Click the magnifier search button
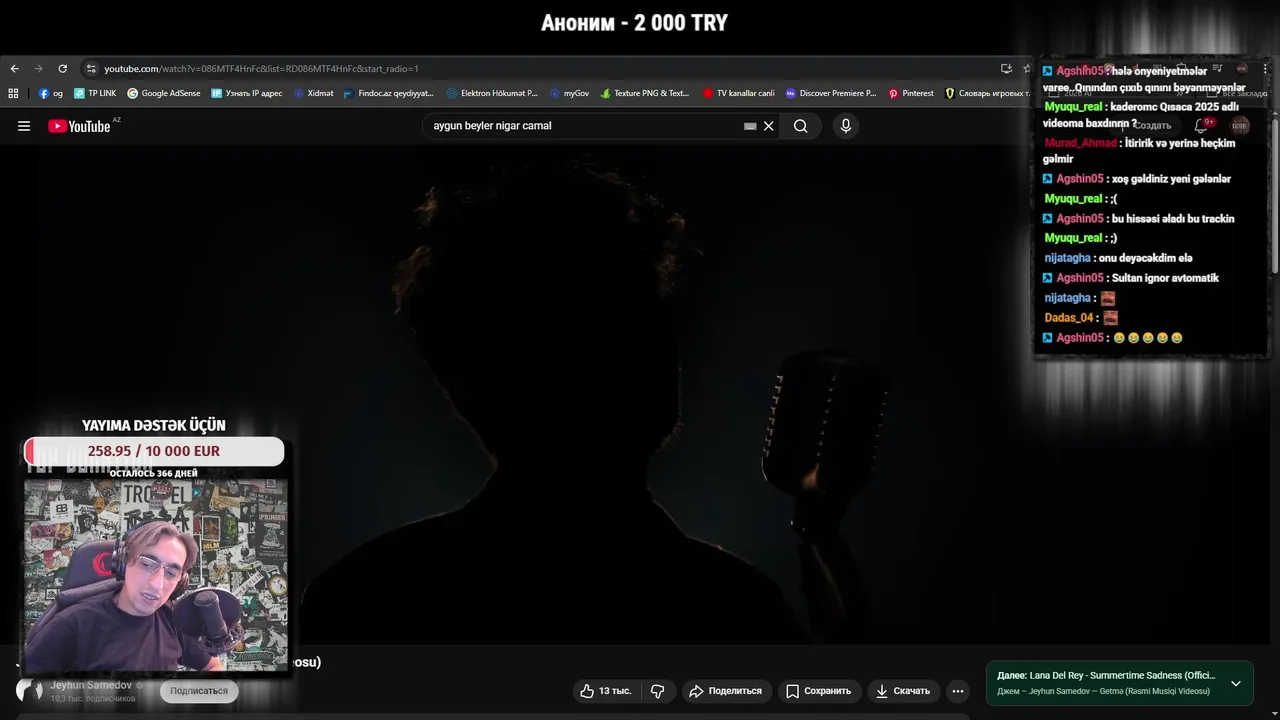Screen dimensions: 1280x720 [800, 126]
